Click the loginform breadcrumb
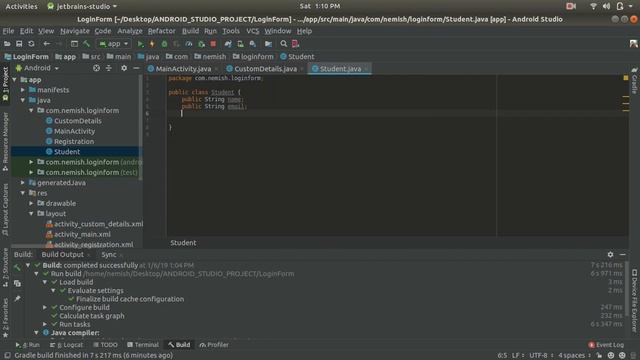 click(x=253, y=57)
